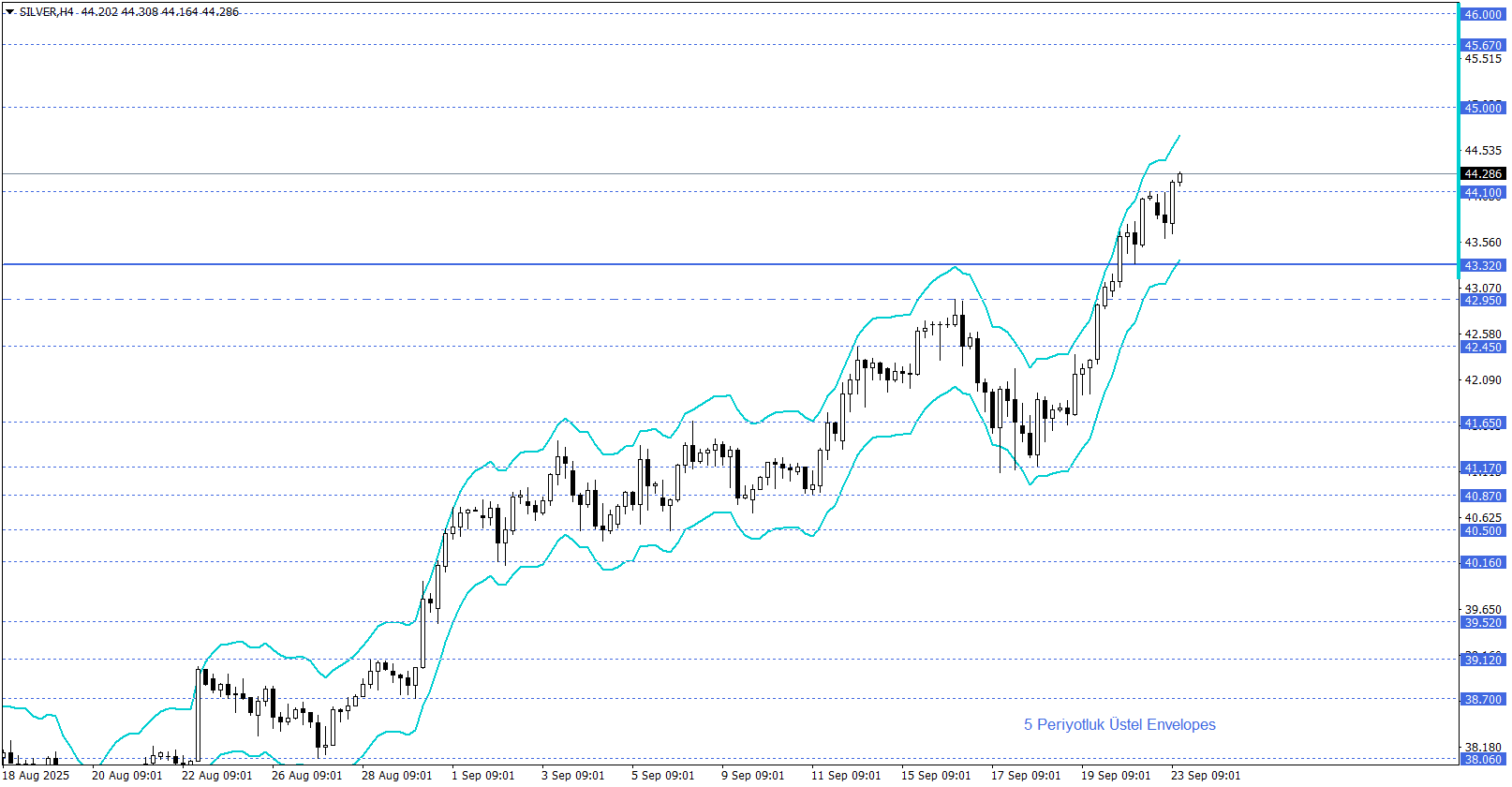Click the 5 Sep 09:01 time label
This screenshot has width=1512, height=787.
663,775
